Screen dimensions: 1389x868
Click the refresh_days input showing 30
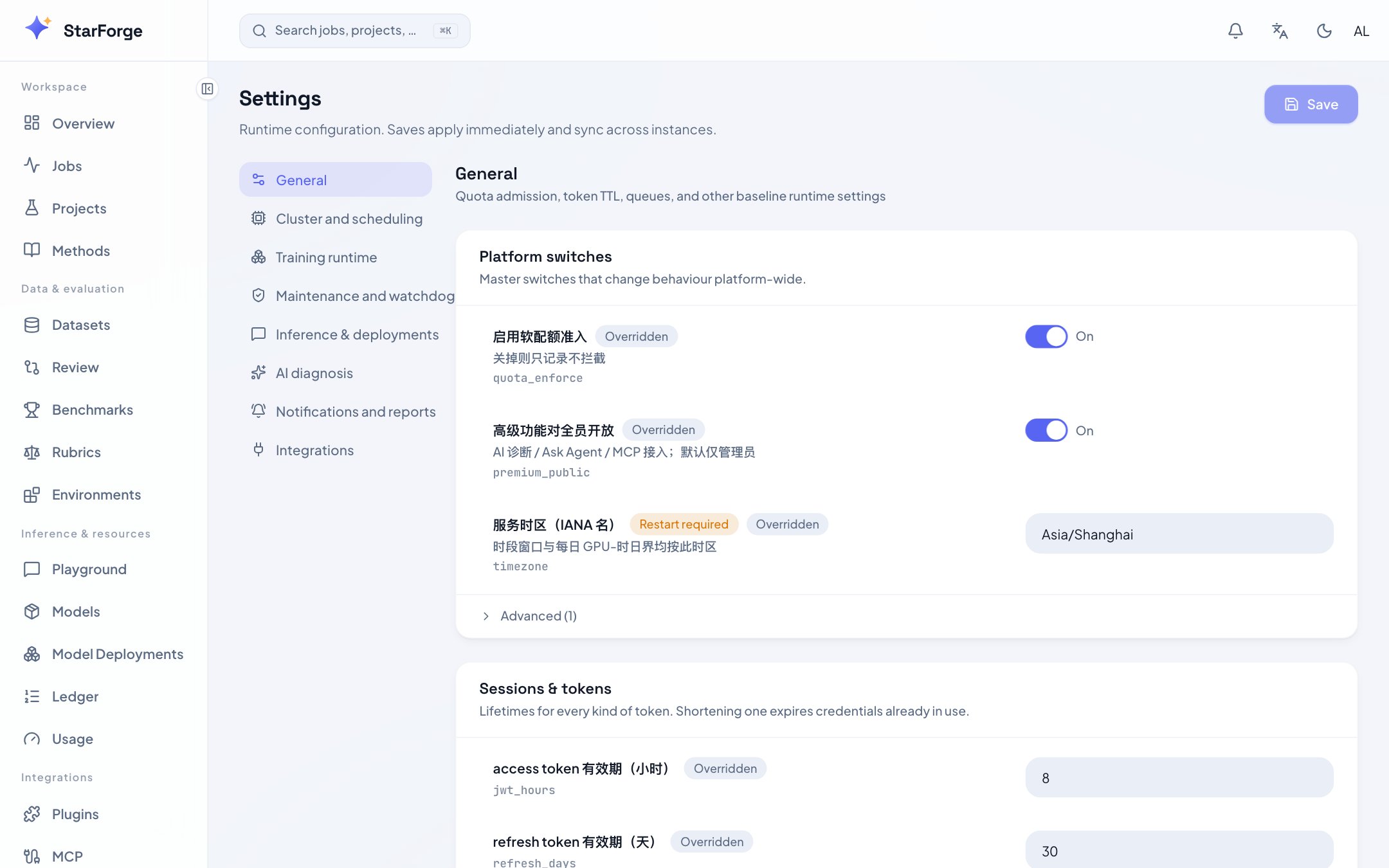tap(1179, 850)
